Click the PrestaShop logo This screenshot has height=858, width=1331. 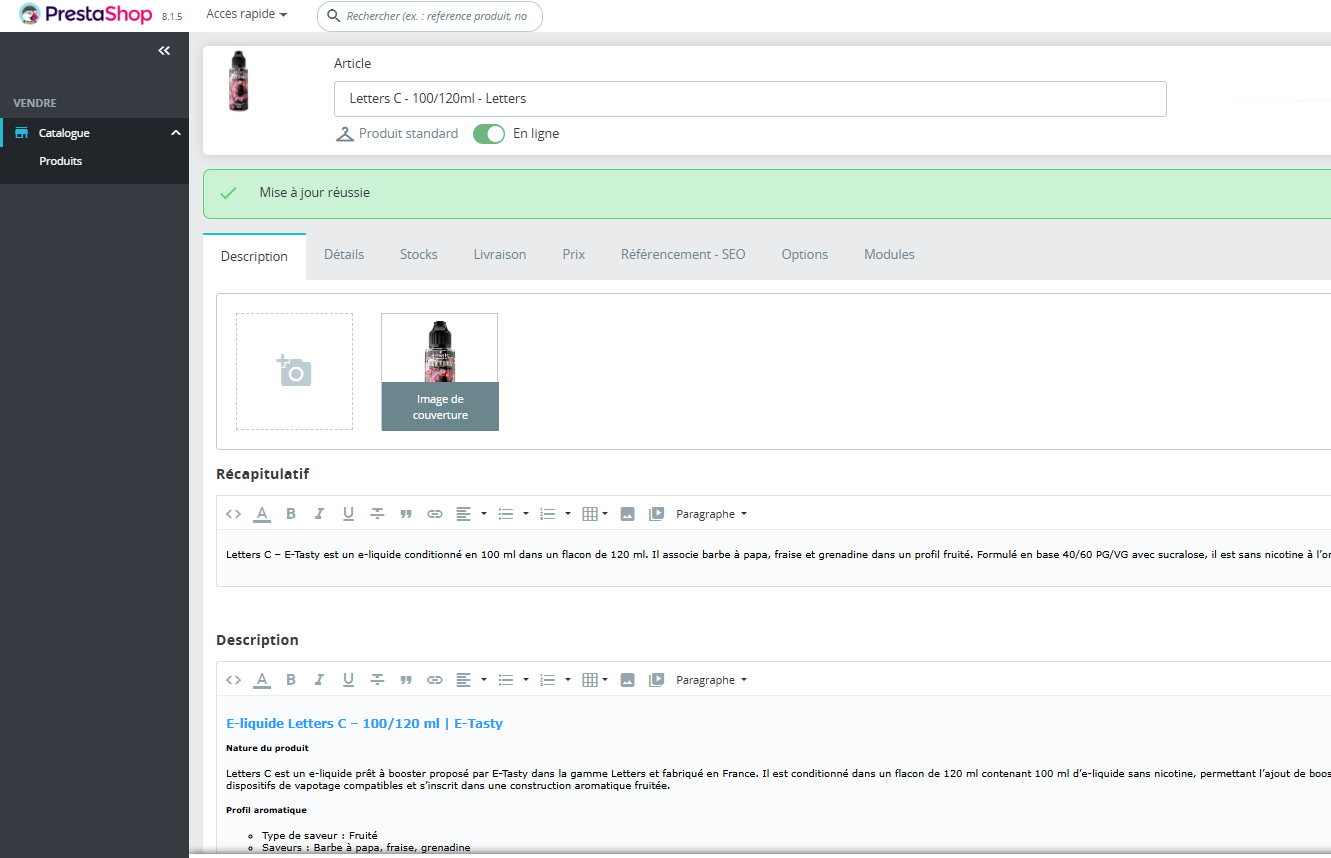coord(86,15)
